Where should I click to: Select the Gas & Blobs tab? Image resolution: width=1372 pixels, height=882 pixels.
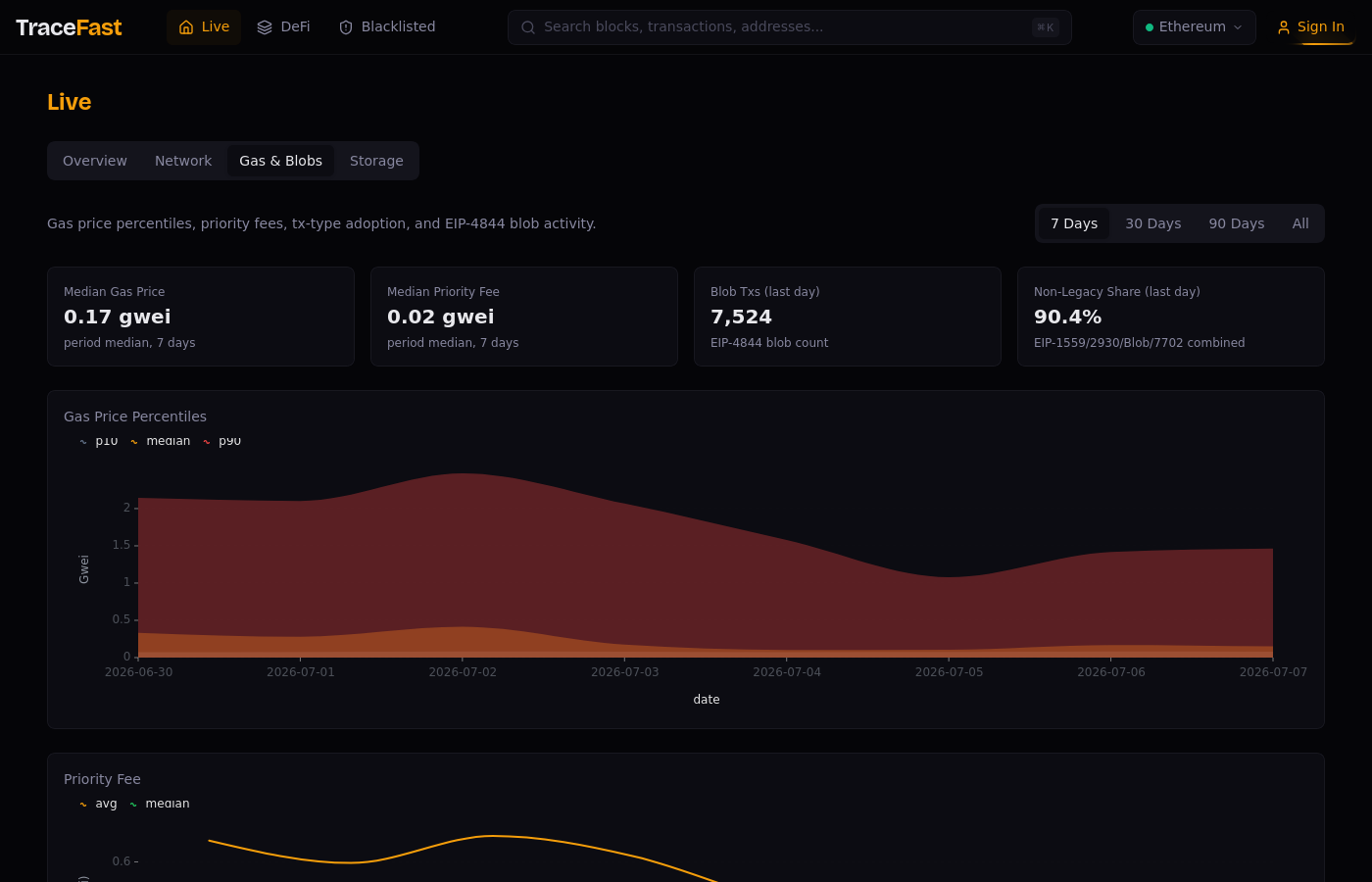tap(281, 161)
